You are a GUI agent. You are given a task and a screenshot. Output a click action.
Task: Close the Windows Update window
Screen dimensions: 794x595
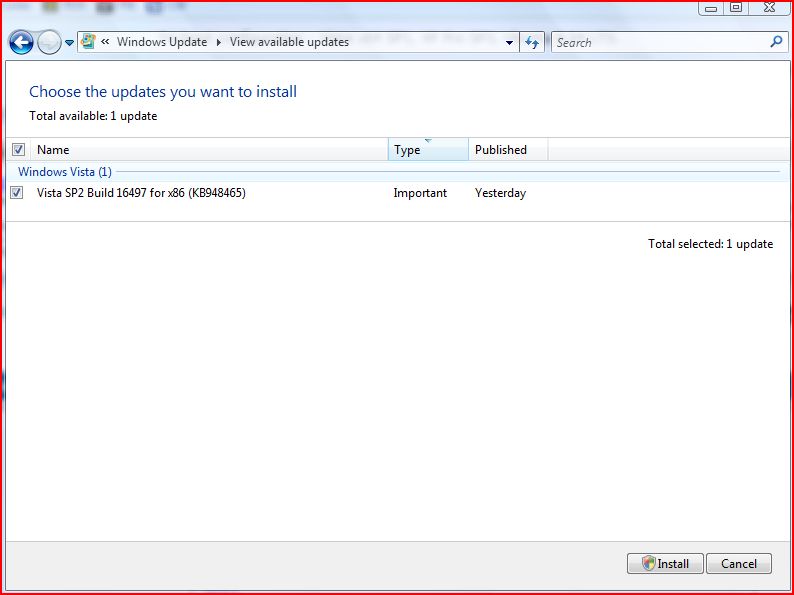coord(769,8)
